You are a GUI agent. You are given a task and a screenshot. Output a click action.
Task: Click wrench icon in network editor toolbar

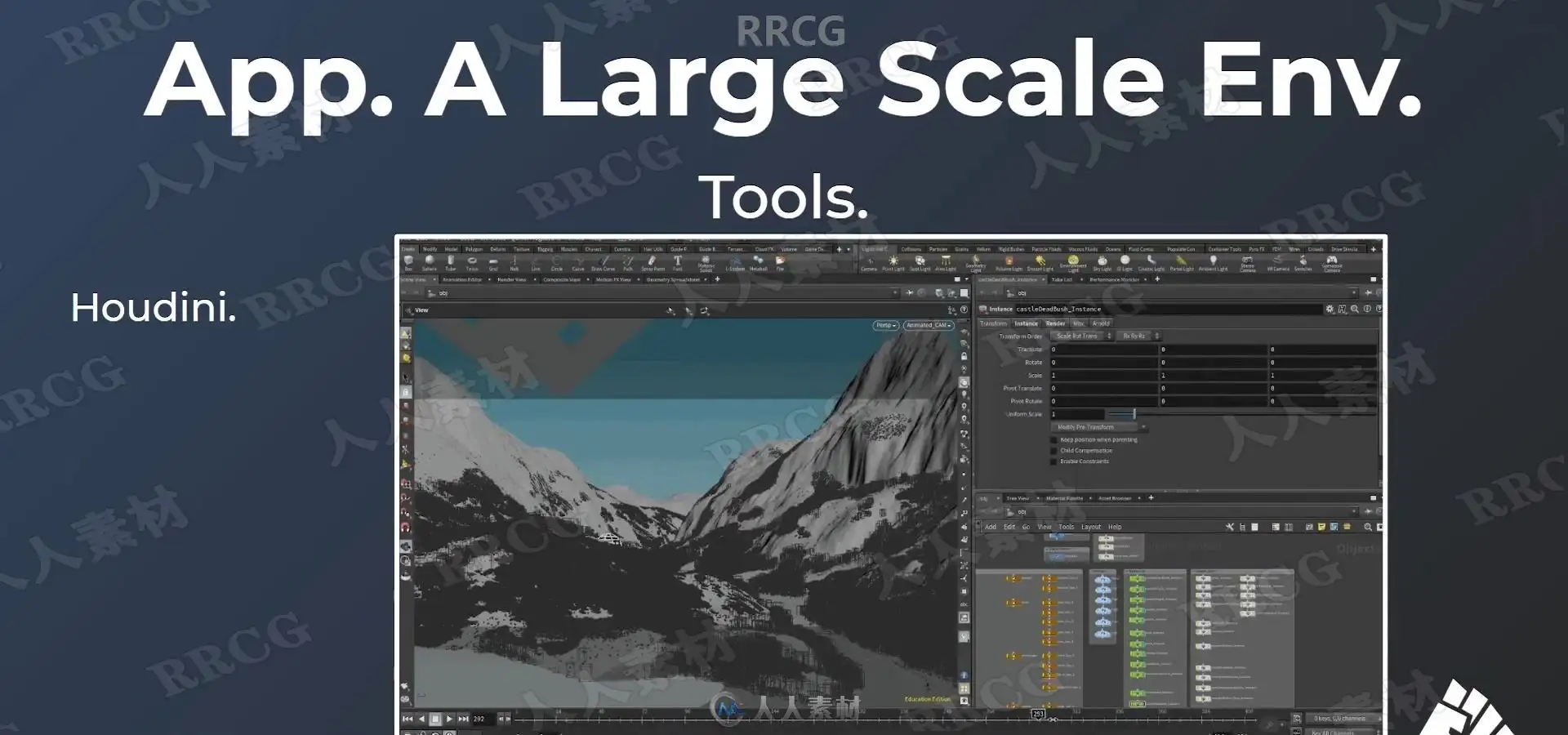pos(1230,527)
